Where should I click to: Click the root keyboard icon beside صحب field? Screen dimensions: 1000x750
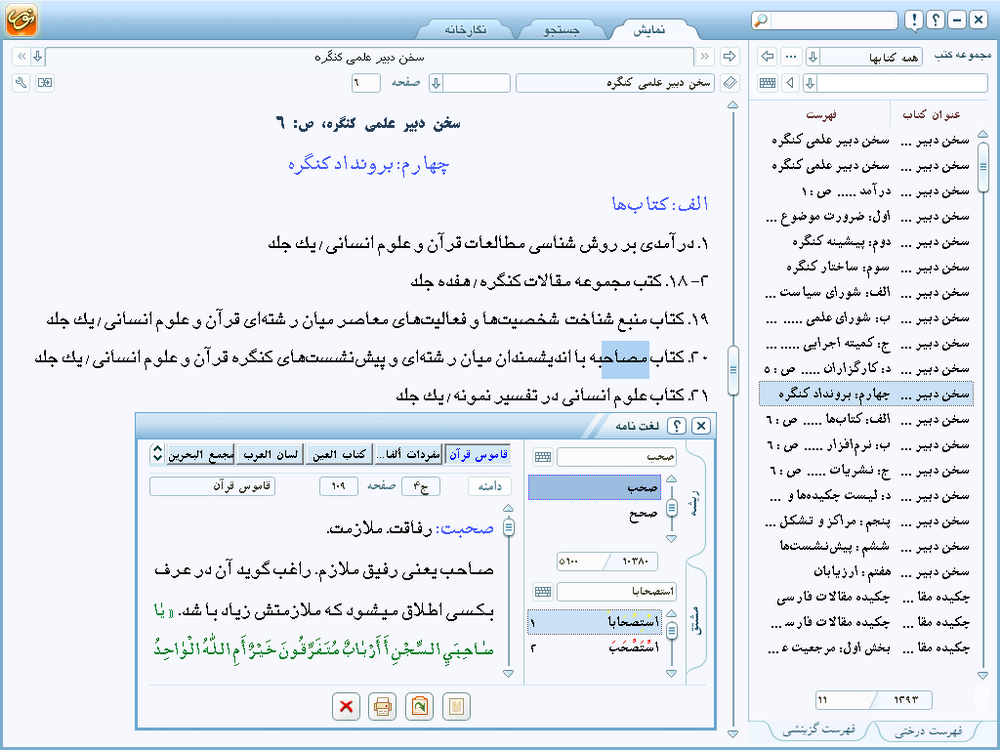pos(543,457)
